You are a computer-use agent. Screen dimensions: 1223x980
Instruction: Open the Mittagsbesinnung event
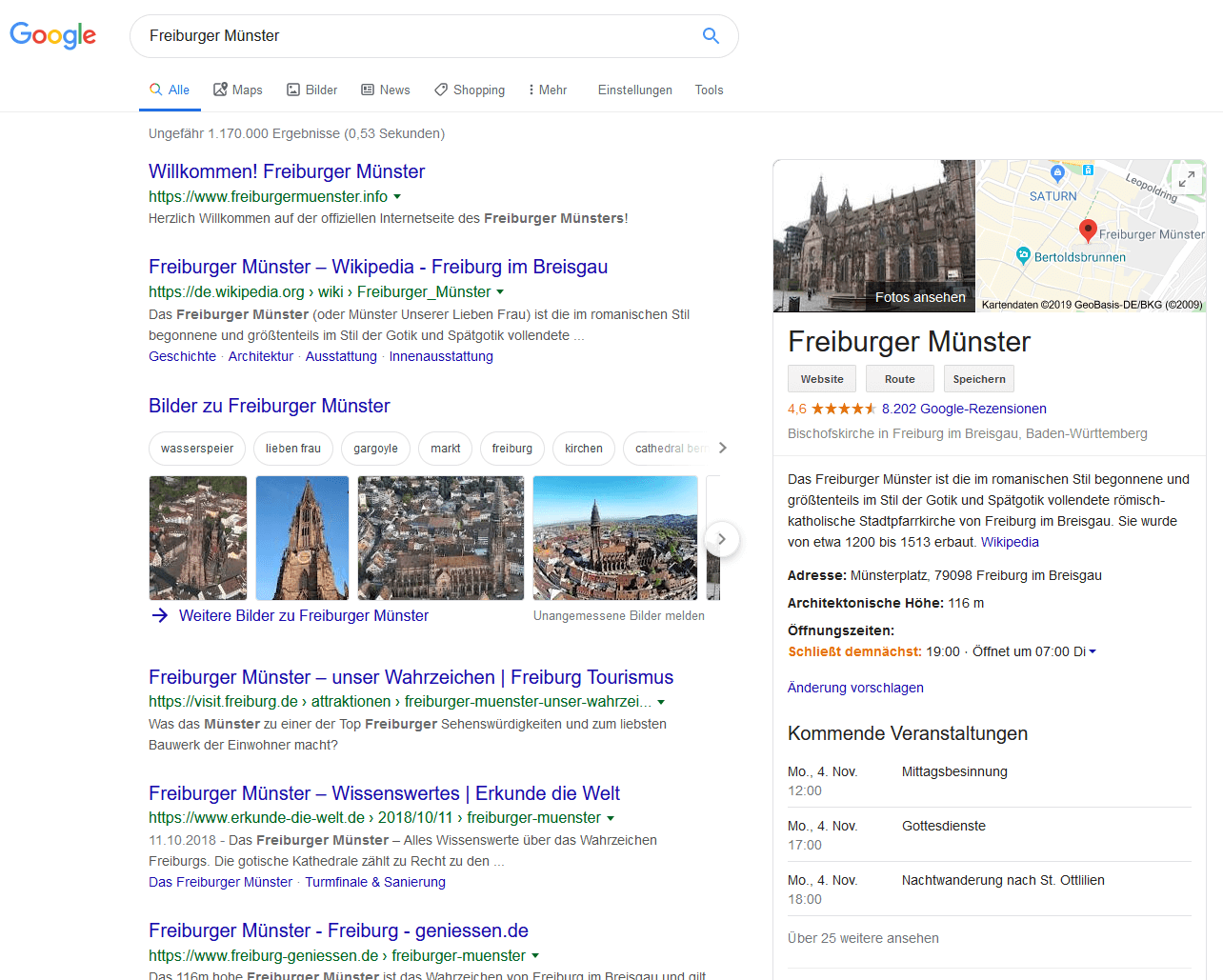954,771
